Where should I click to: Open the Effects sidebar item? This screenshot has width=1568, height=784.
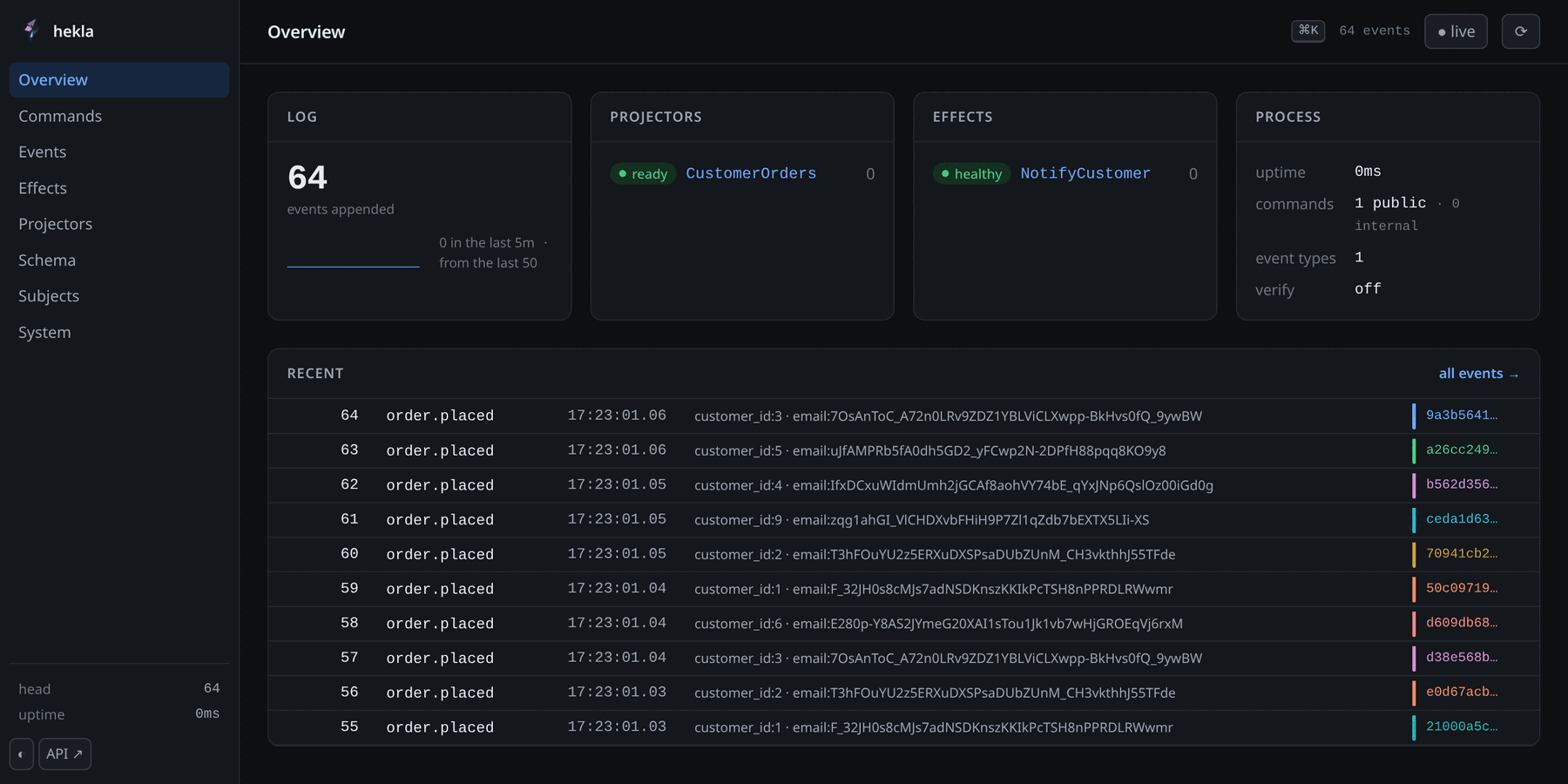[x=119, y=188]
